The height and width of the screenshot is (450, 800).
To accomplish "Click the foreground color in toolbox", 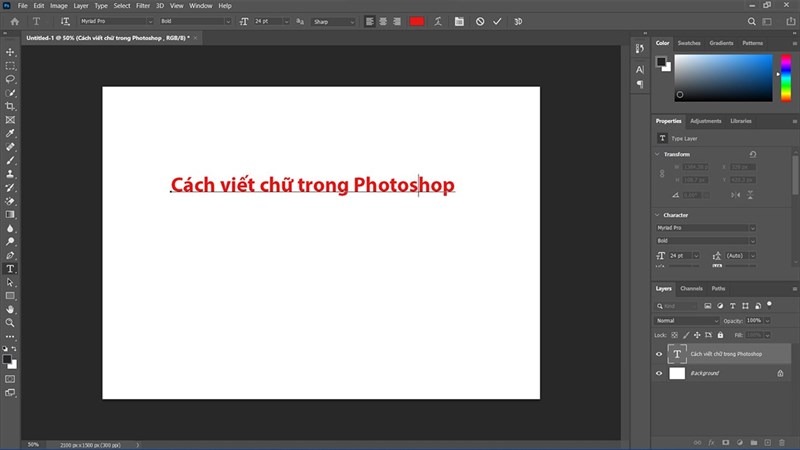I will pyautogui.click(x=7, y=360).
